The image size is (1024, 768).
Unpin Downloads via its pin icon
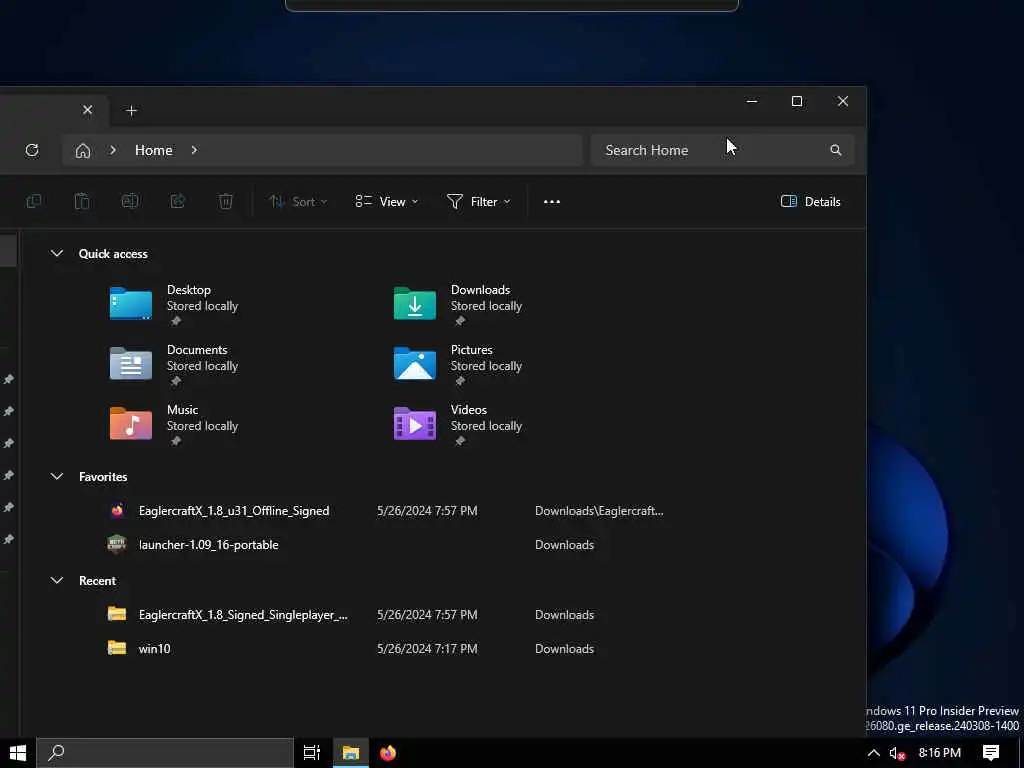pos(460,321)
